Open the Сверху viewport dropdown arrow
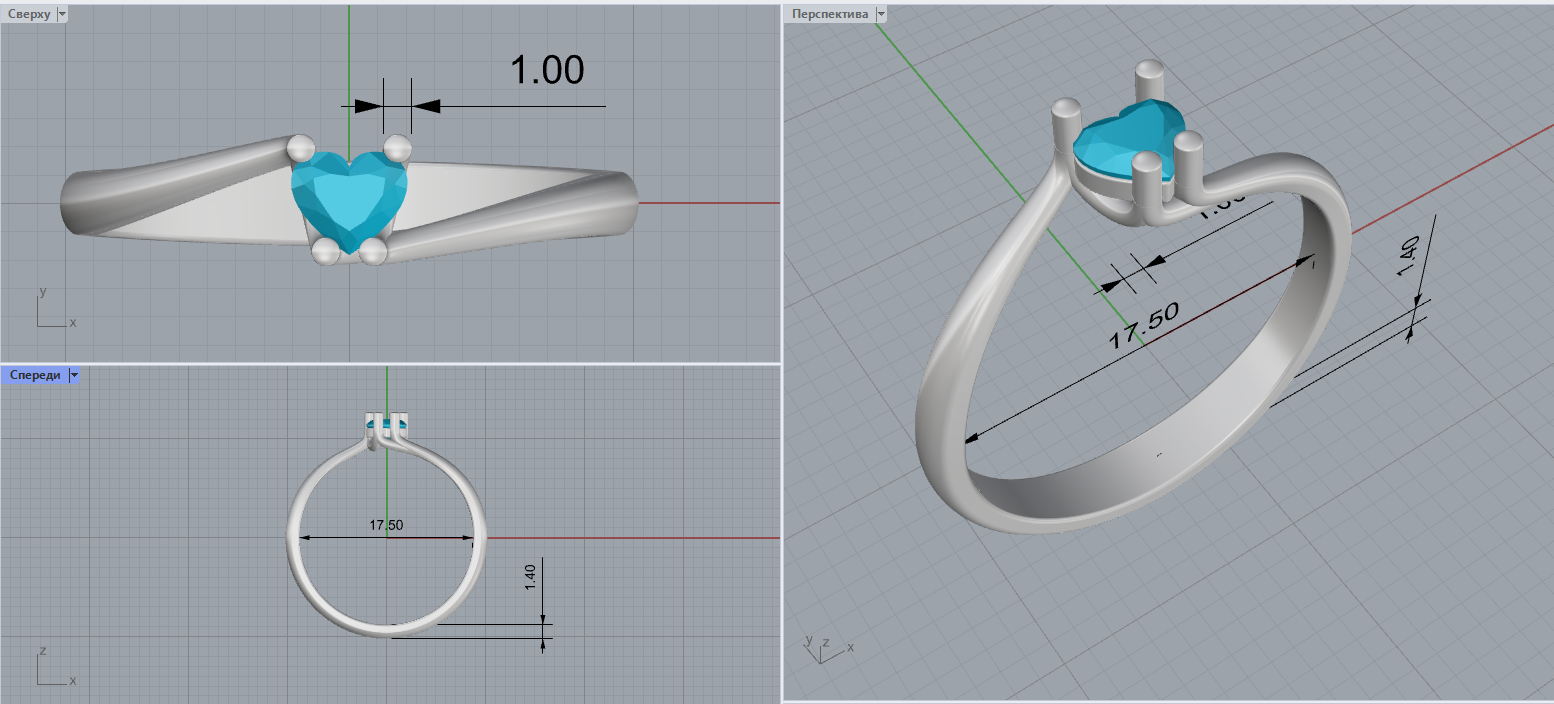This screenshot has height=704, width=1554. tap(62, 14)
